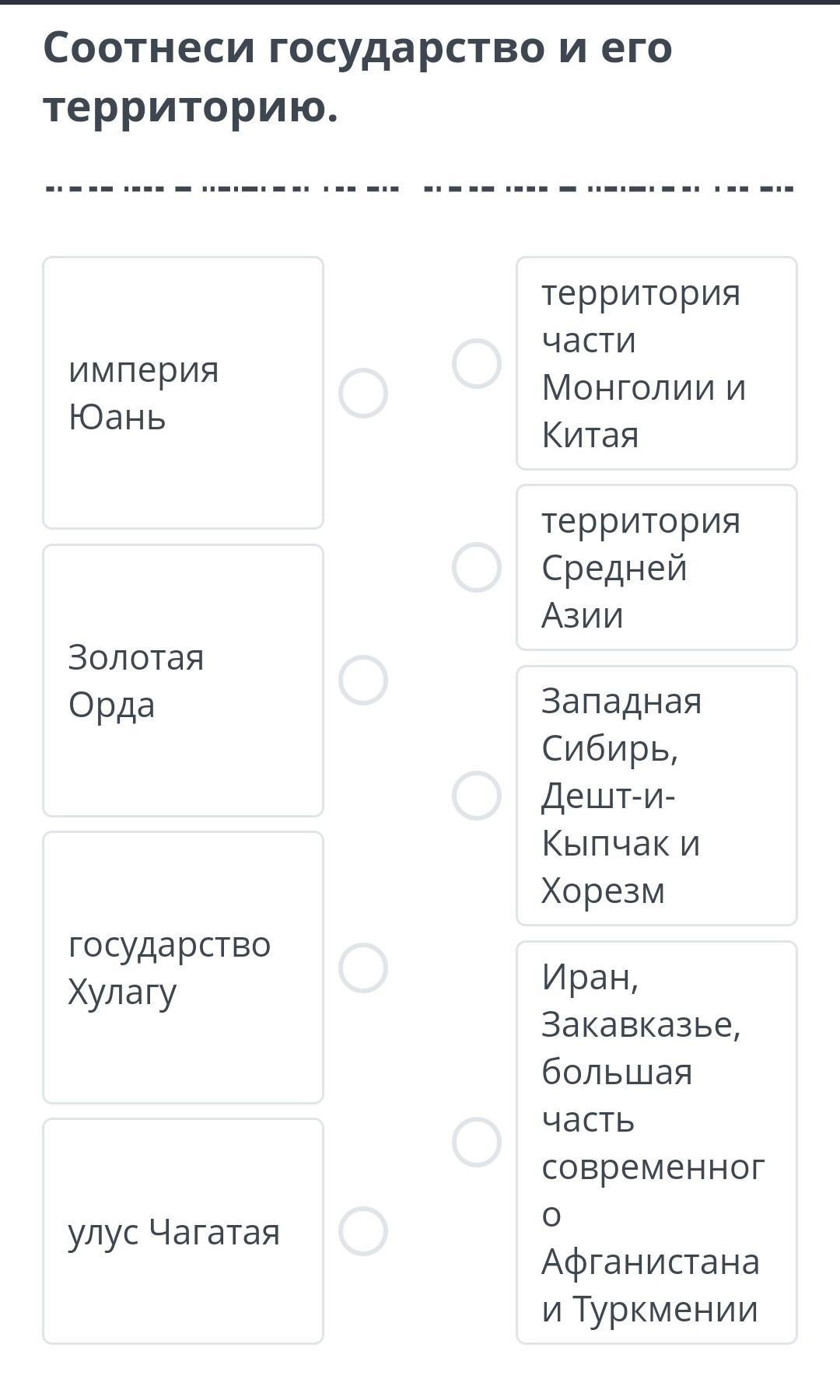Pick the Иран, Закавказье territory card

tap(656, 1142)
